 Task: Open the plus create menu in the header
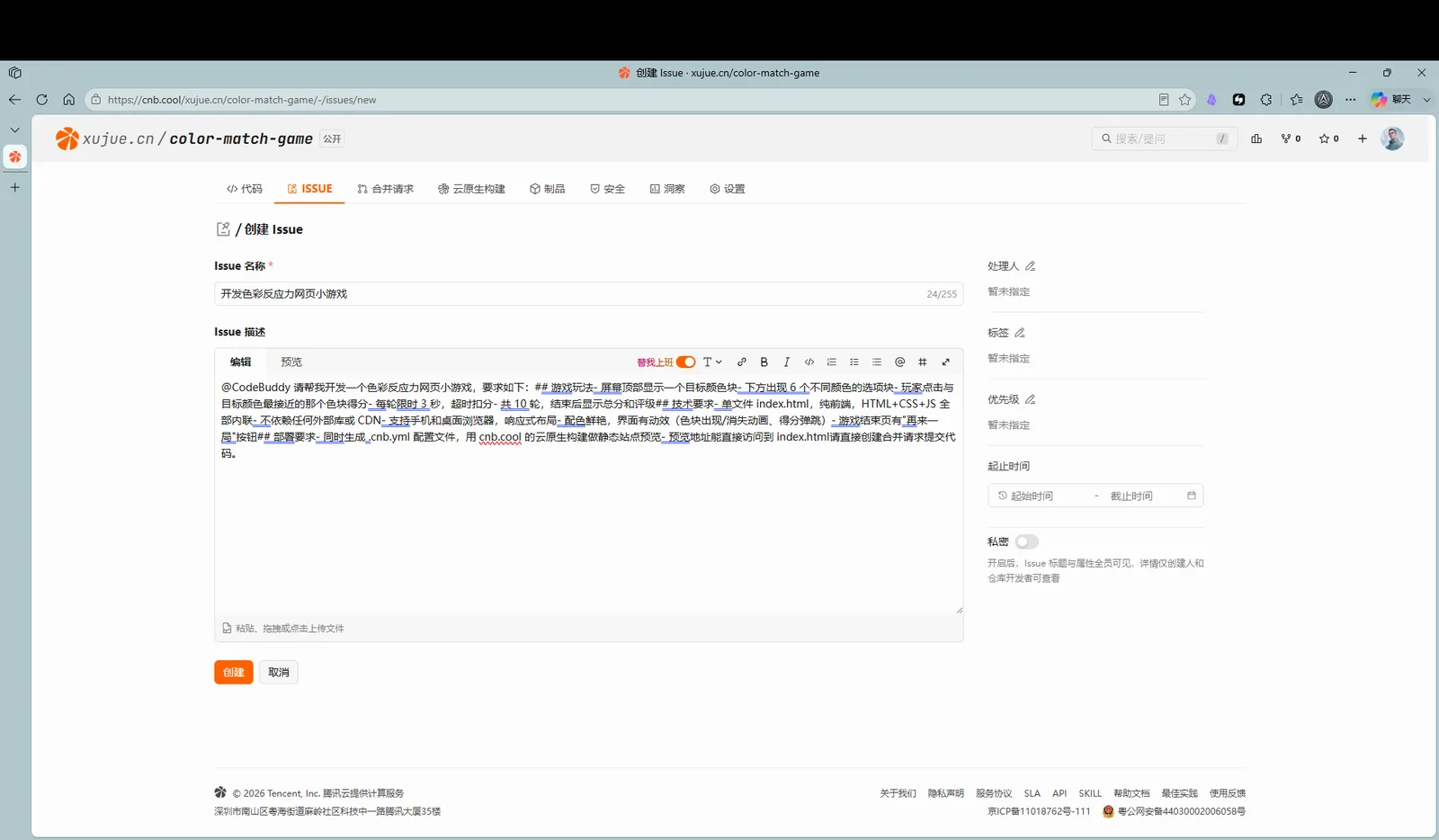pyautogui.click(x=1363, y=139)
